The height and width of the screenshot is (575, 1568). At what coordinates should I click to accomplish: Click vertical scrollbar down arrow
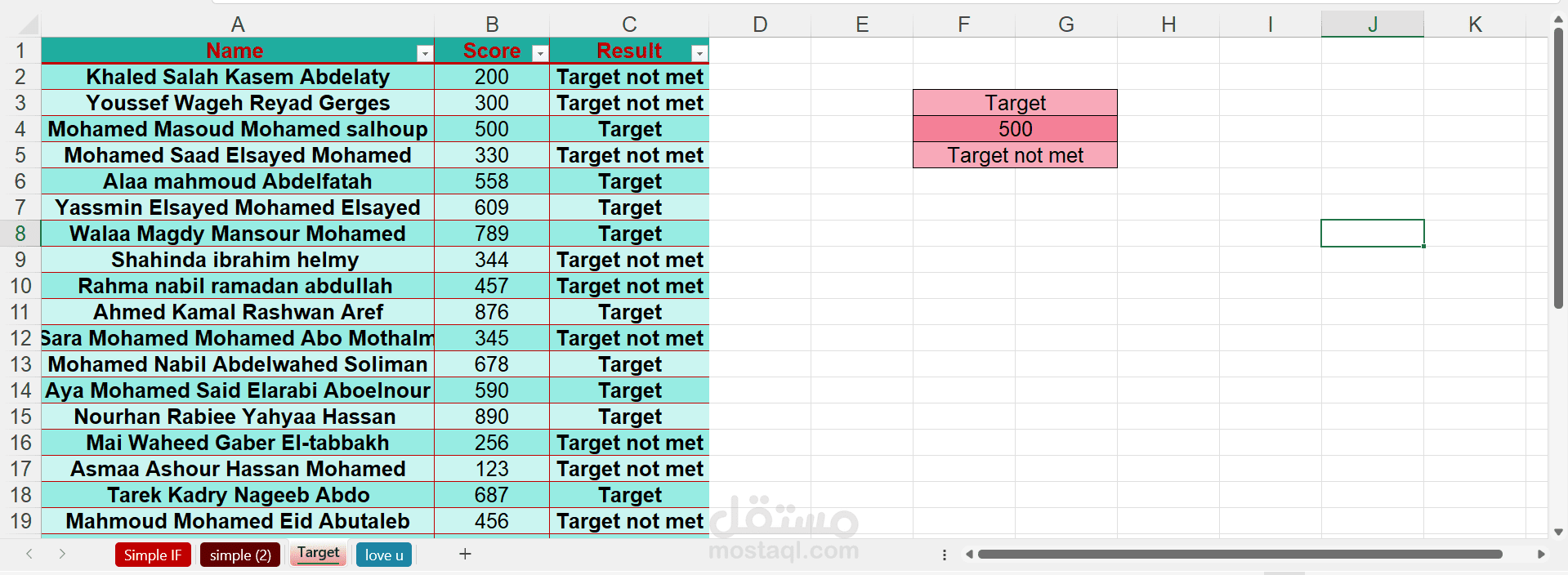pos(1558,532)
